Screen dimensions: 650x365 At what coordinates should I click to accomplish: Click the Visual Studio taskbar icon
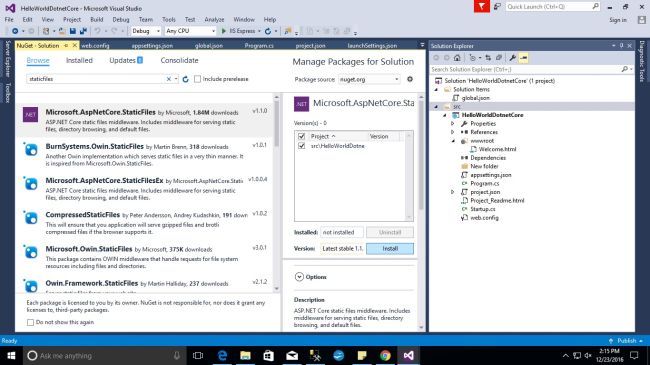(408, 355)
